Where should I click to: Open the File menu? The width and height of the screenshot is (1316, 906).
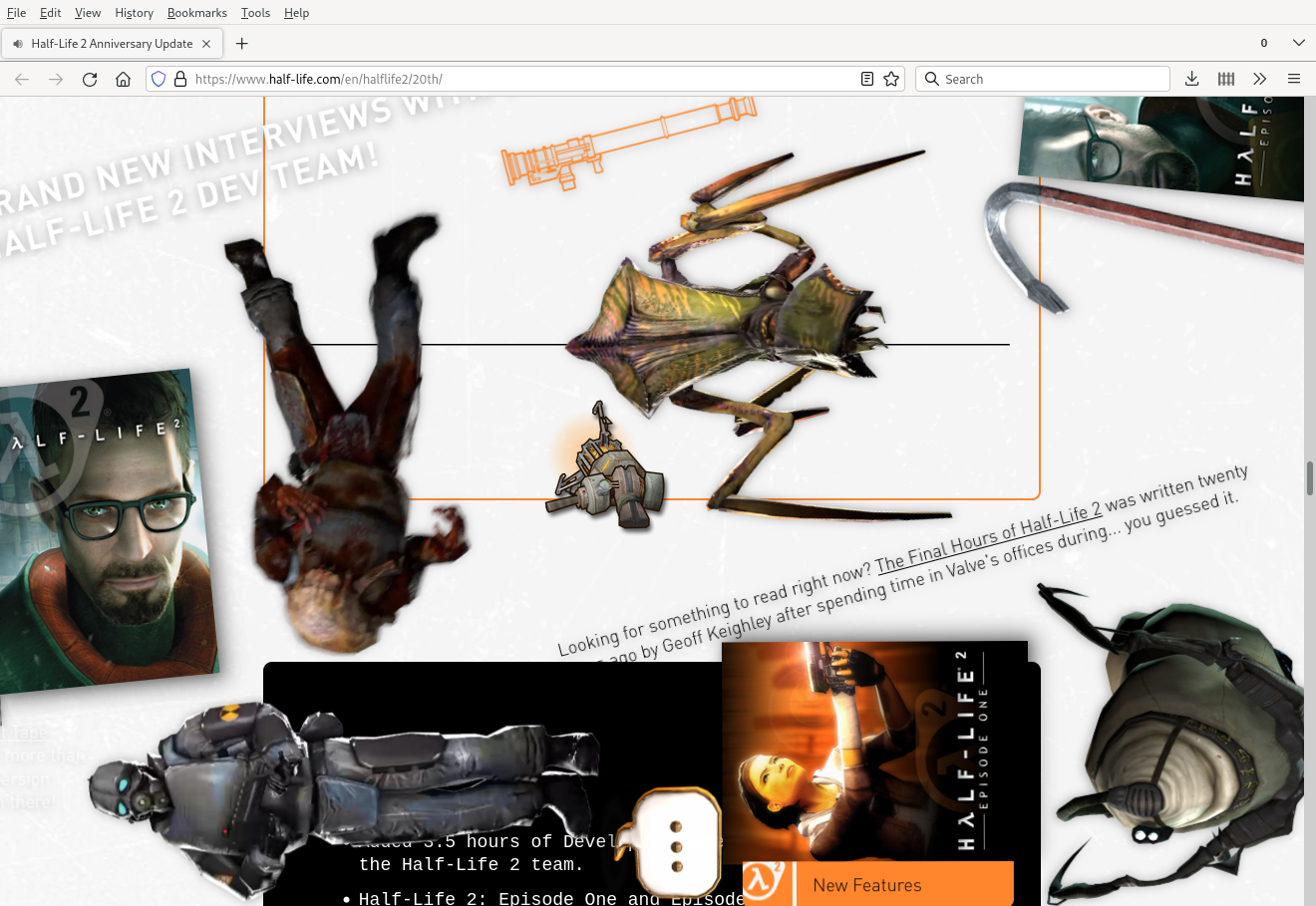click(17, 13)
